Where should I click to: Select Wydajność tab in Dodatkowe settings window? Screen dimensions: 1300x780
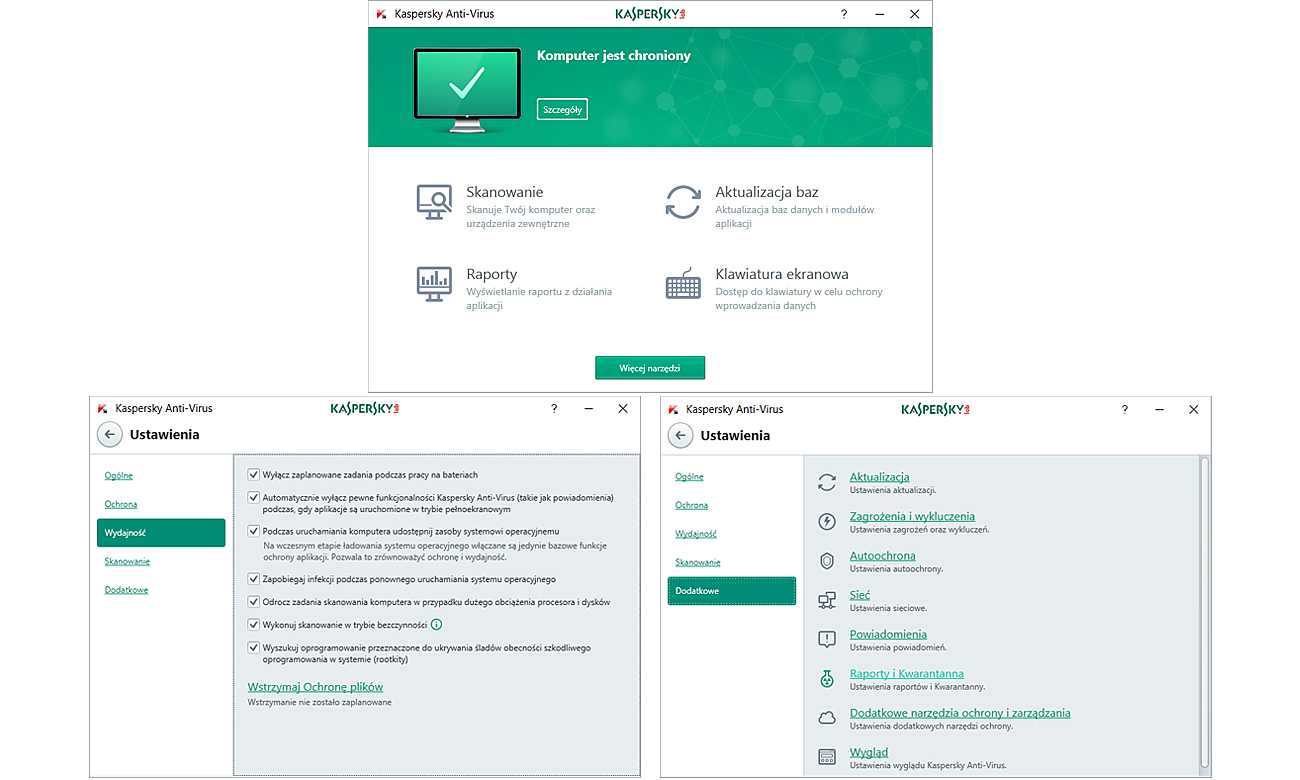[x=696, y=534]
